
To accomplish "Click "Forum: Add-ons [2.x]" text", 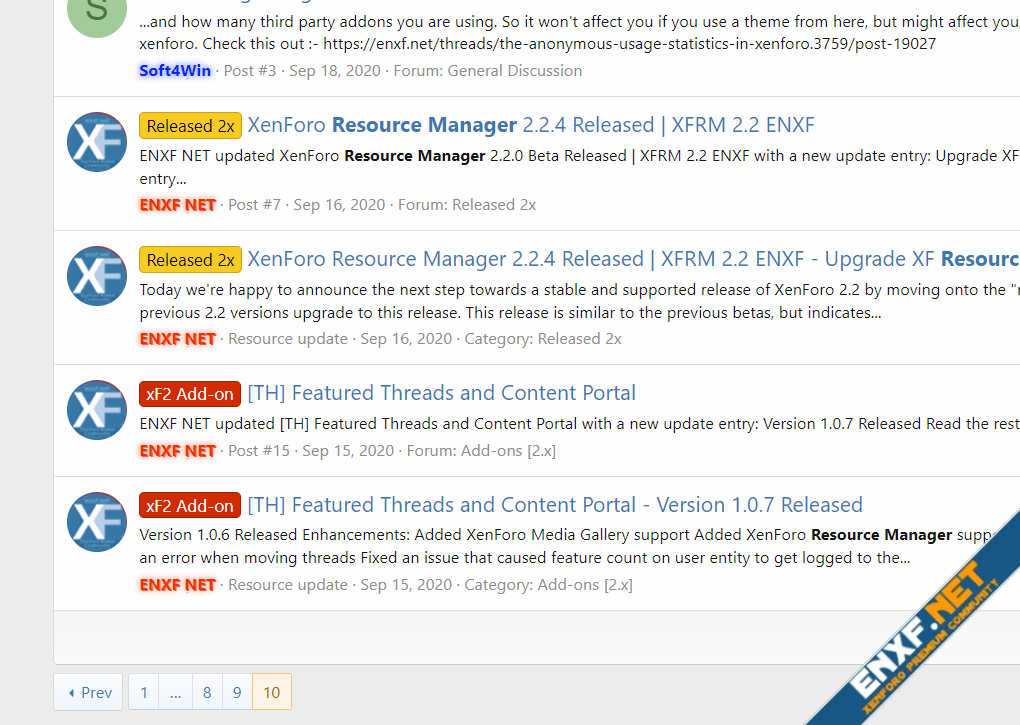I will coord(481,451).
